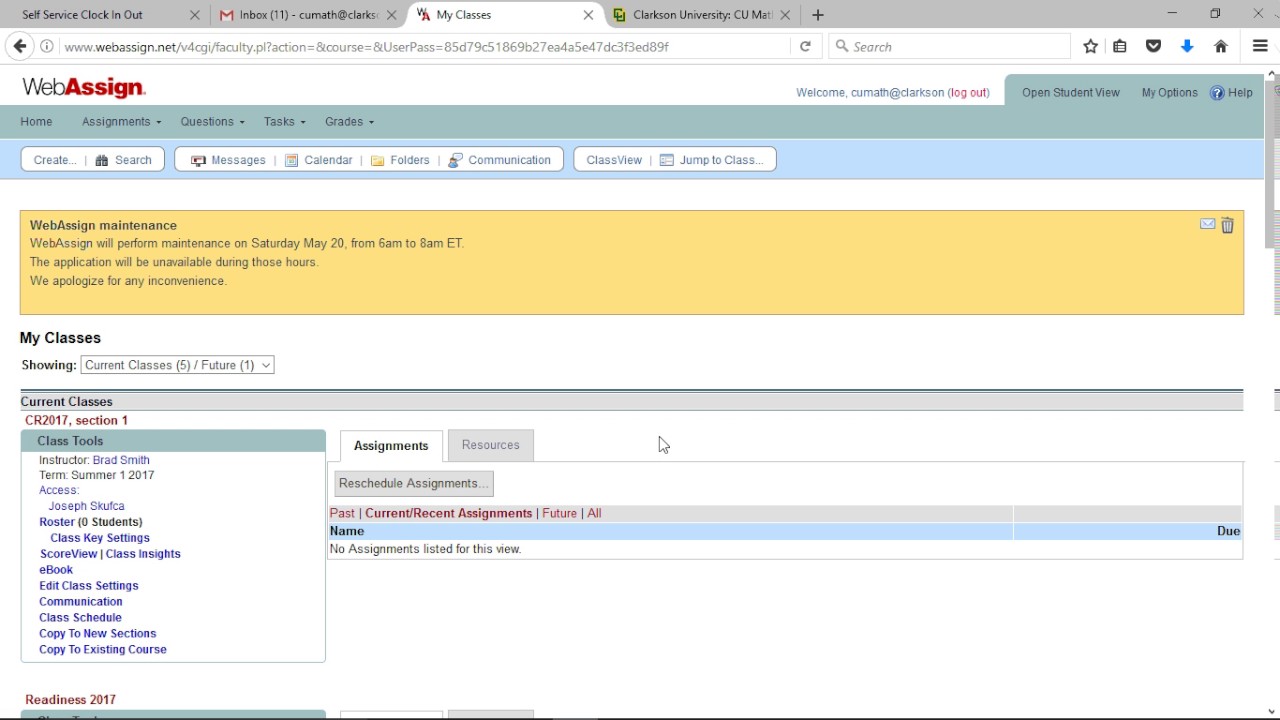
Task: Go to browser home page icon
Action: (1220, 46)
